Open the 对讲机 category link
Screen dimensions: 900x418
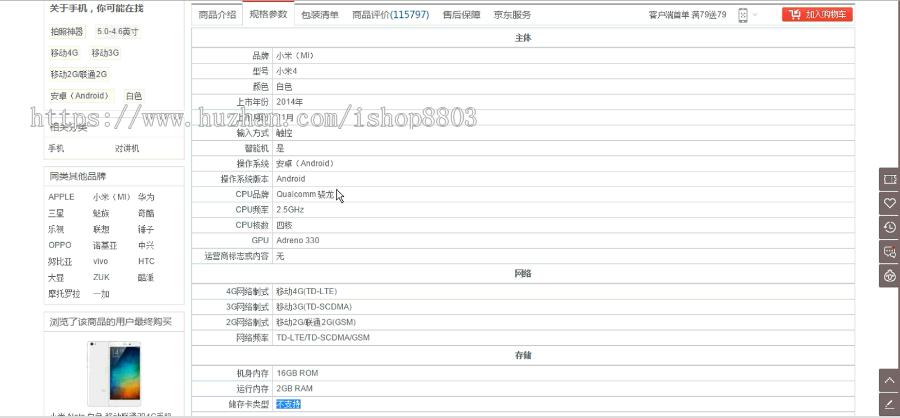click(127, 148)
